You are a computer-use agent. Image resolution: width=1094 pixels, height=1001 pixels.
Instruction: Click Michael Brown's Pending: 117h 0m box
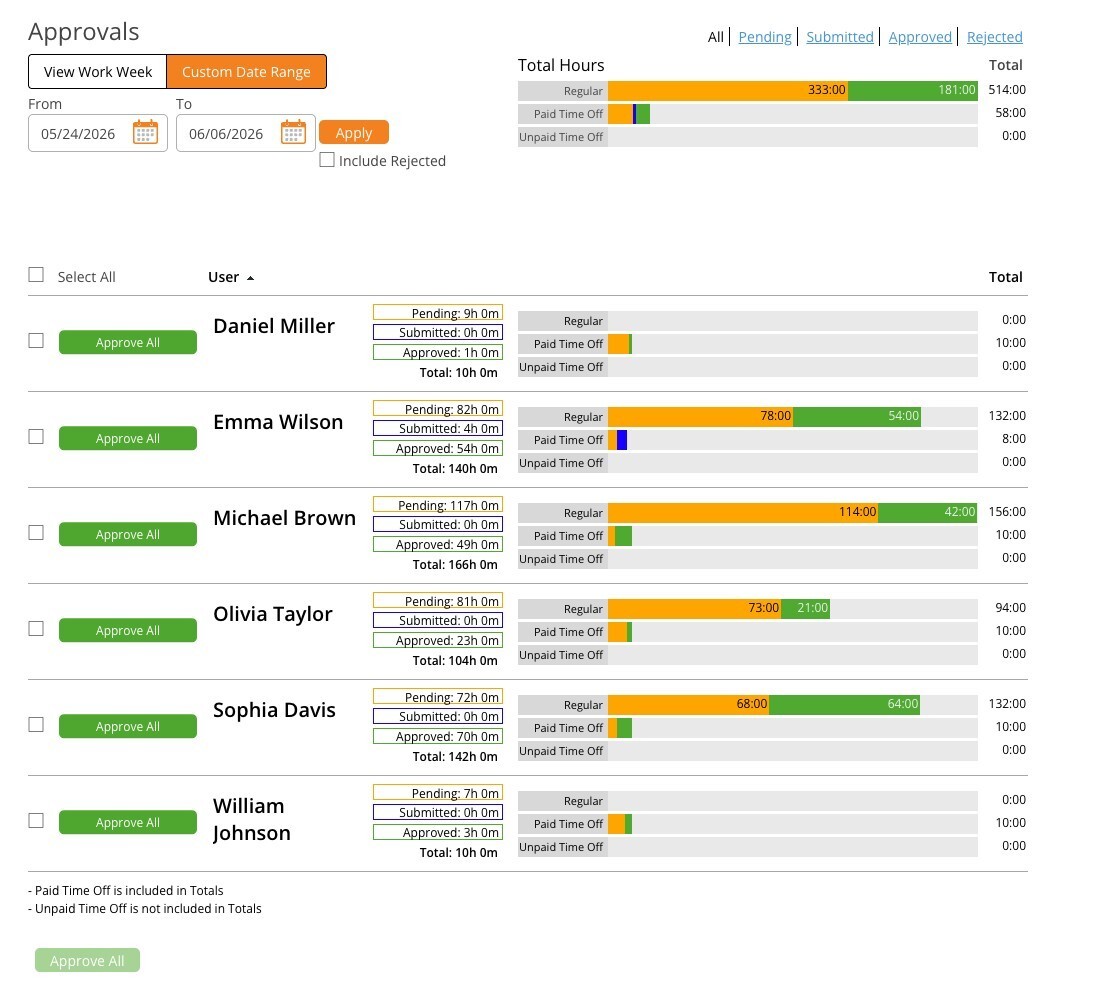click(437, 504)
